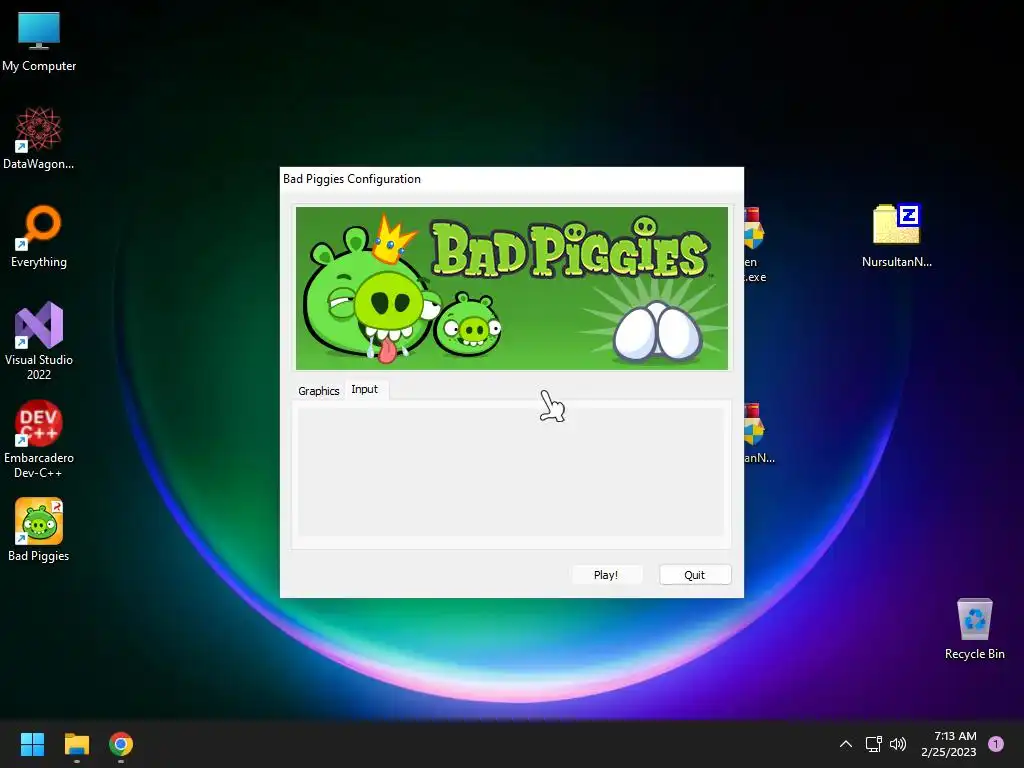Click the Quit button
The width and height of the screenshot is (1024, 768).
pos(695,575)
